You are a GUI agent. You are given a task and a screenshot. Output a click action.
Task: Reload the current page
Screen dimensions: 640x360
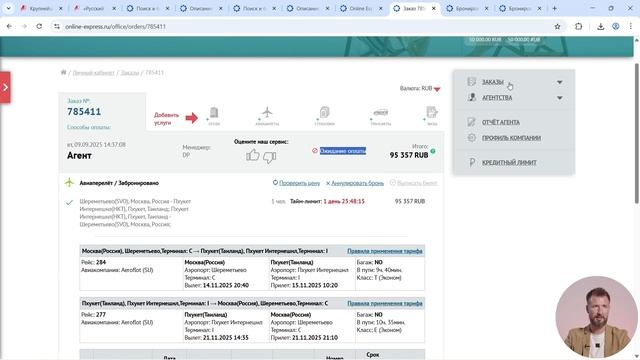[x=39, y=26]
